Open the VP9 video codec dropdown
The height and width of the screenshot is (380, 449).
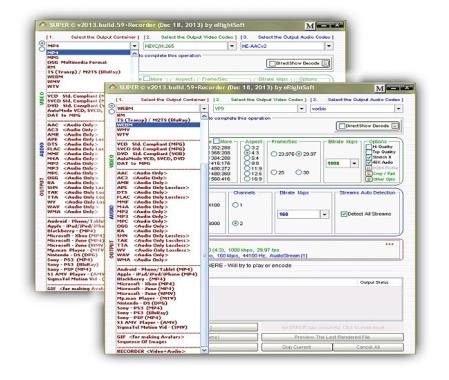click(302, 109)
